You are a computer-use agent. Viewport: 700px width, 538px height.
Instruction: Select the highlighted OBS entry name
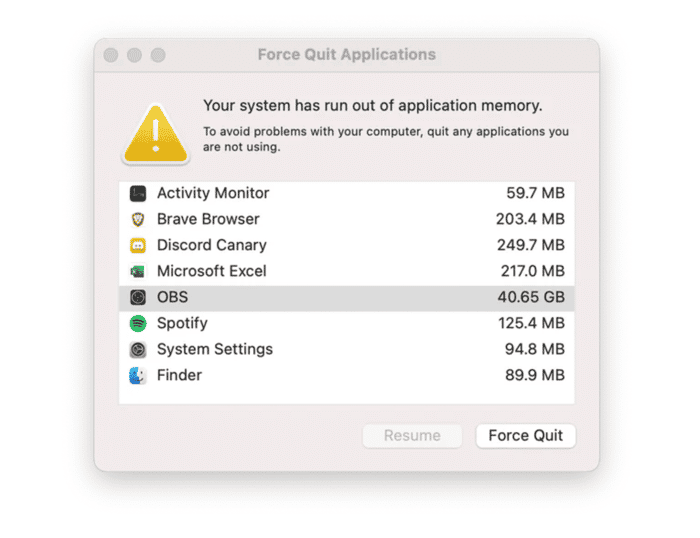pyautogui.click(x=172, y=297)
